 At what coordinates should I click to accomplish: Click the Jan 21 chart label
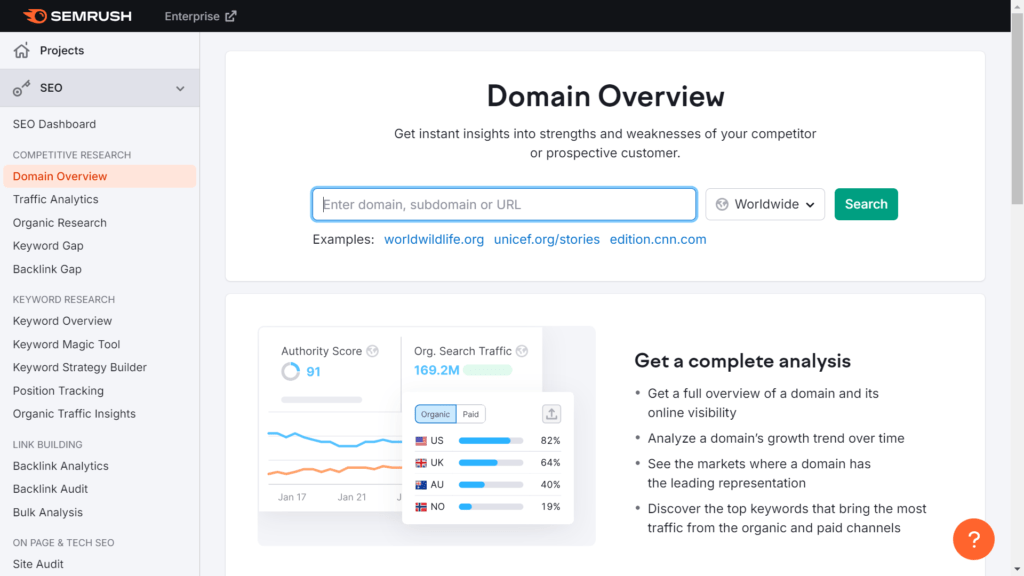(x=351, y=497)
